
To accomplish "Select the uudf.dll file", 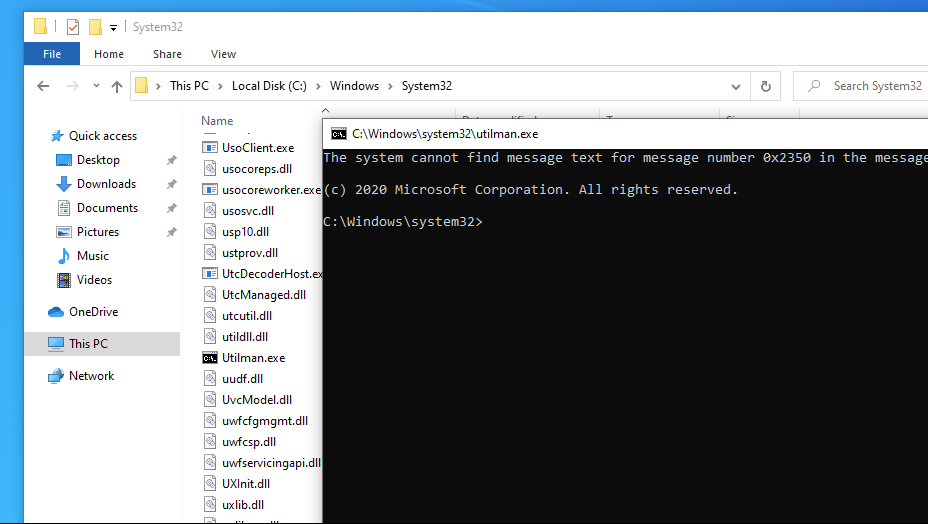I will point(242,379).
